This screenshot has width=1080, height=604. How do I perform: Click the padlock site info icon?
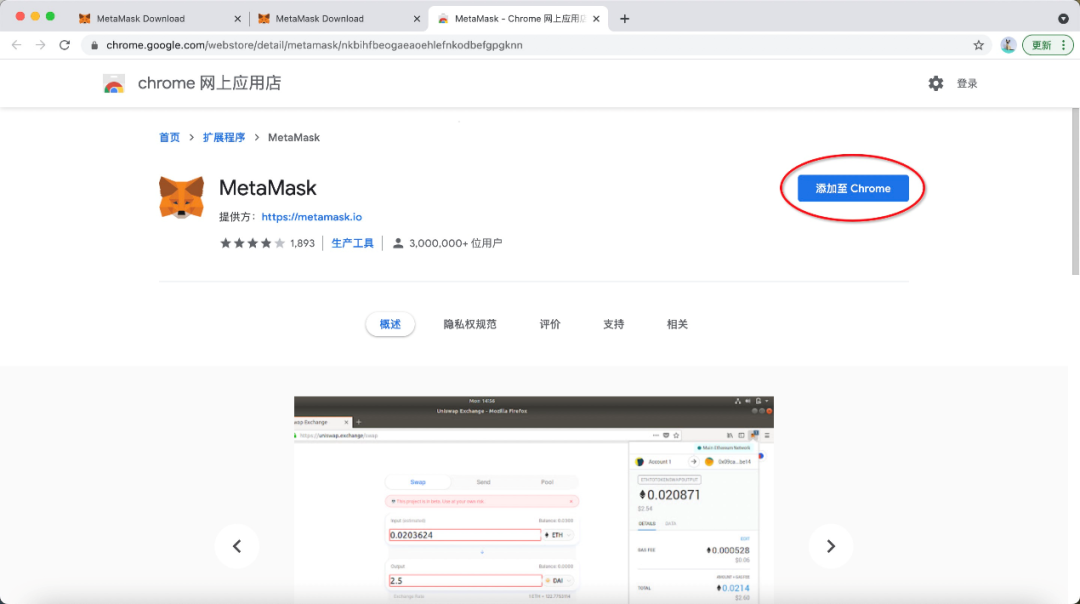click(x=94, y=45)
